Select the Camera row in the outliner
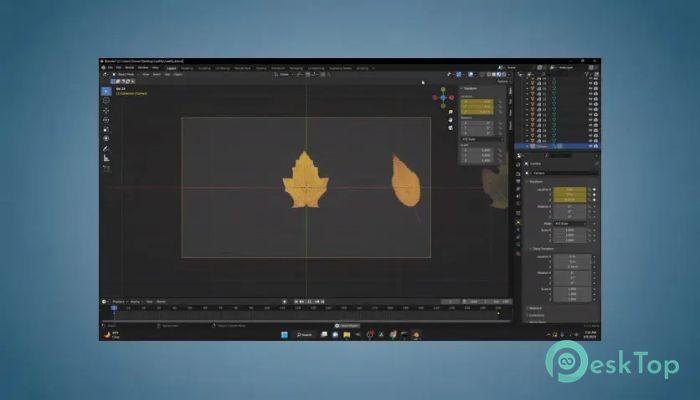 (x=557, y=146)
